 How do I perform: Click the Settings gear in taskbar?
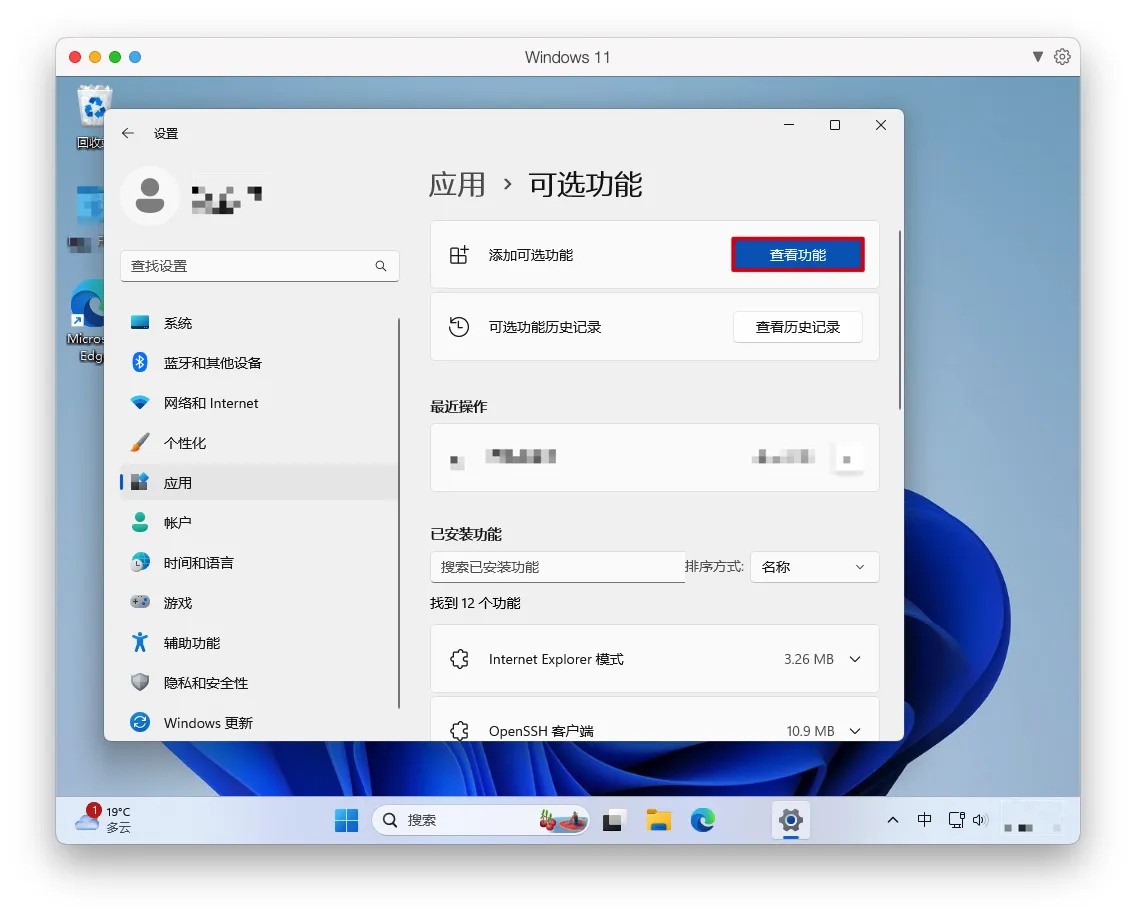pyautogui.click(x=790, y=820)
